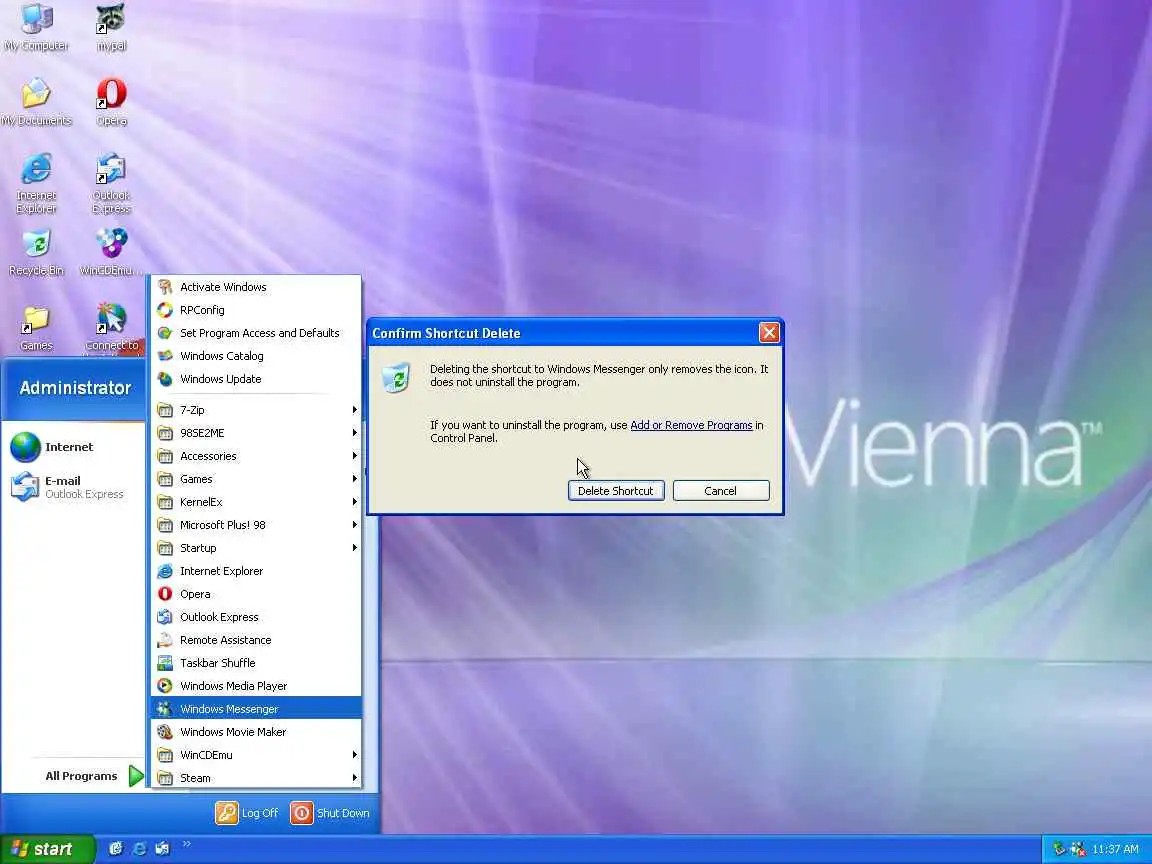Launch Internet Explorer from programs list
Screen dimensions: 1152x864
(x=256, y=571)
